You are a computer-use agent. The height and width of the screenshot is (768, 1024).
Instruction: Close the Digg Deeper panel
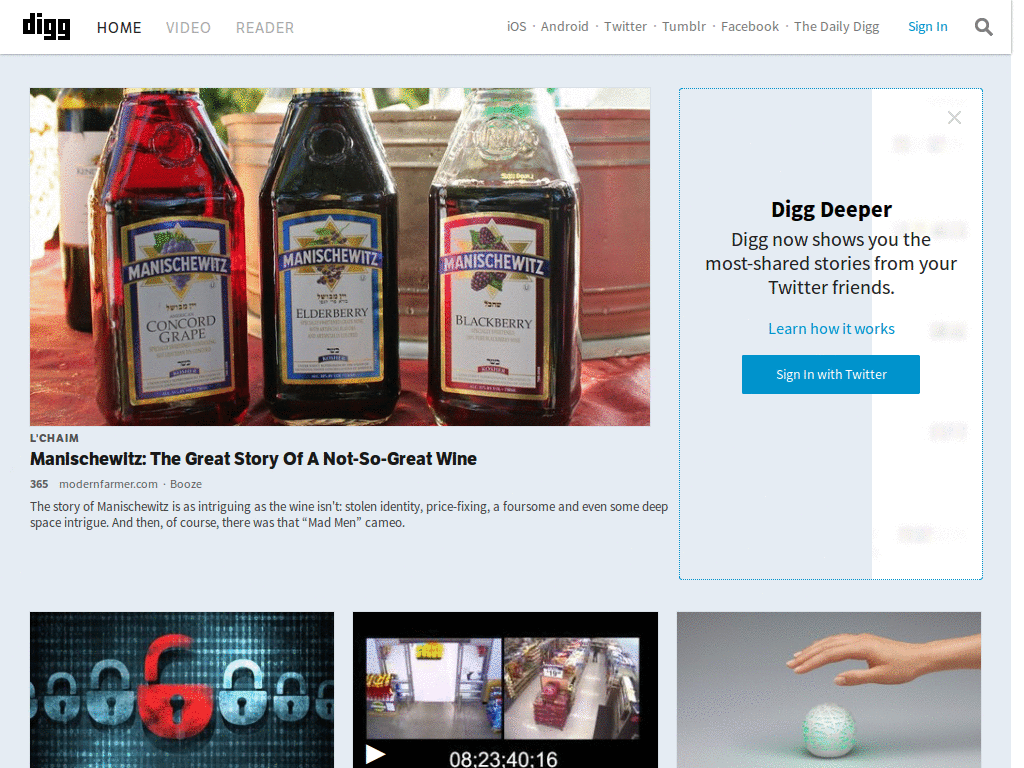pyautogui.click(x=954, y=118)
